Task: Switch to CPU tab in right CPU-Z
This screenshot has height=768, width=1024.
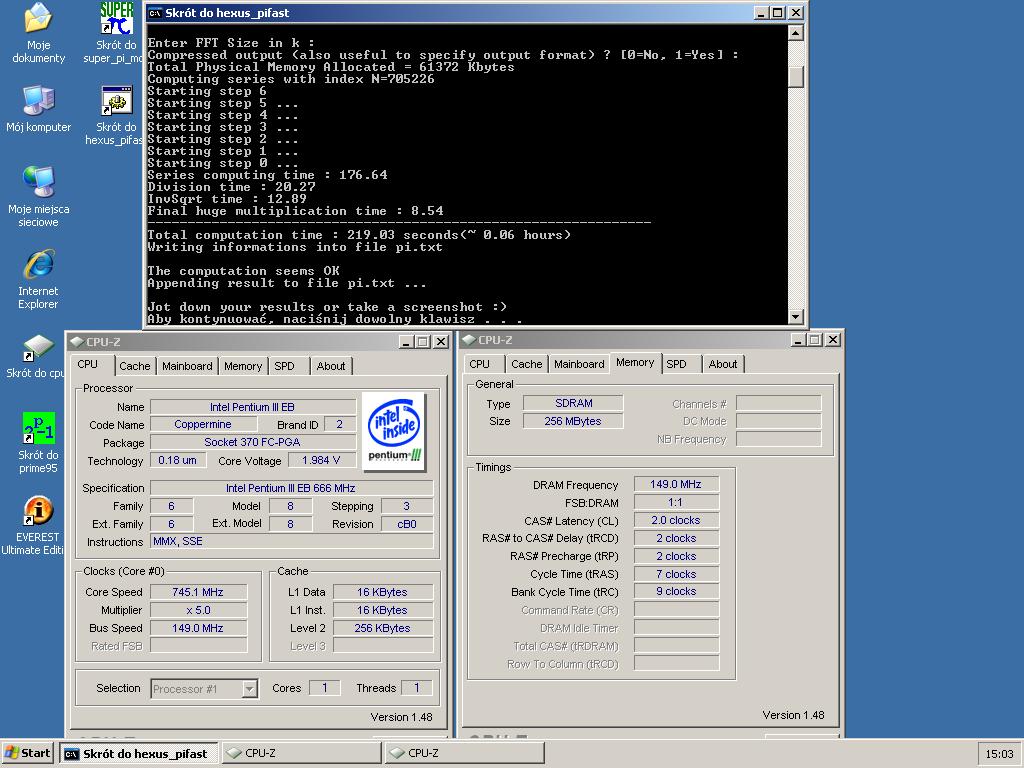Action: (x=484, y=364)
